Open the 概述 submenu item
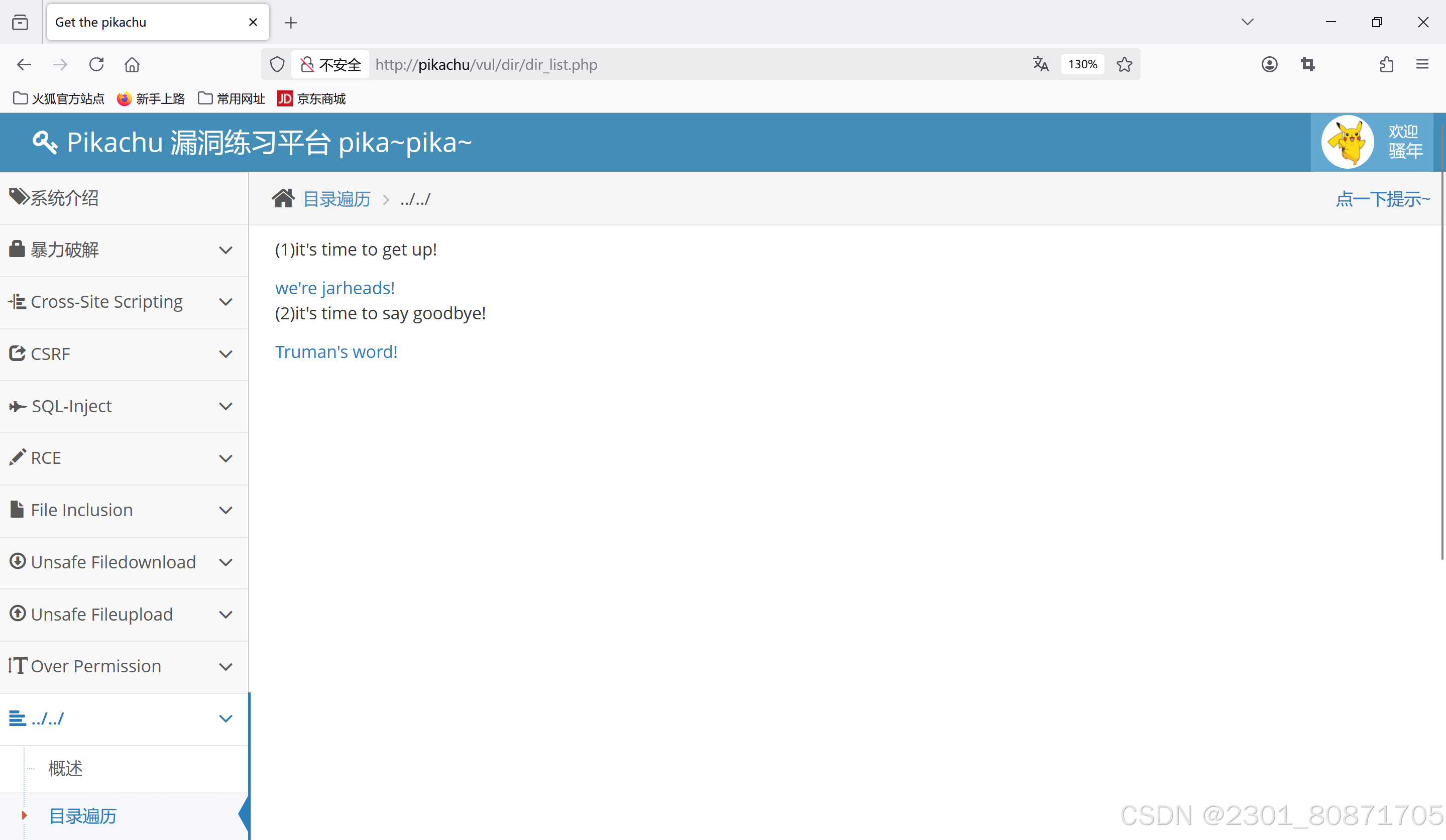1446x840 pixels. (x=65, y=768)
